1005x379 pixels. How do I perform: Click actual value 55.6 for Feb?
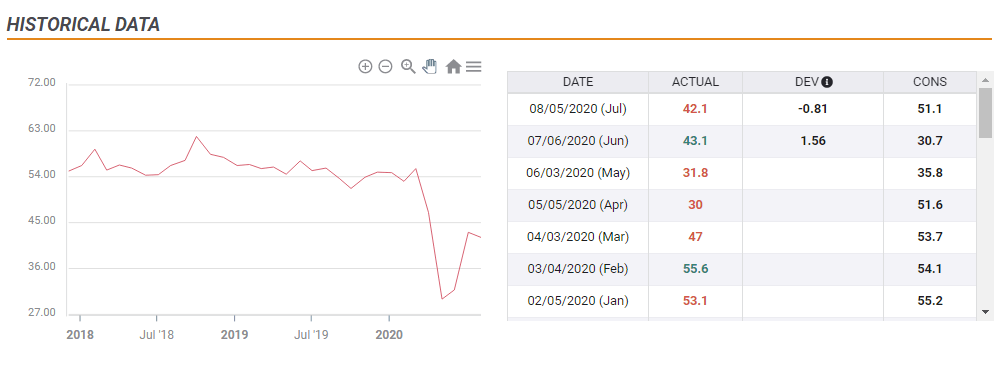[x=695, y=269]
